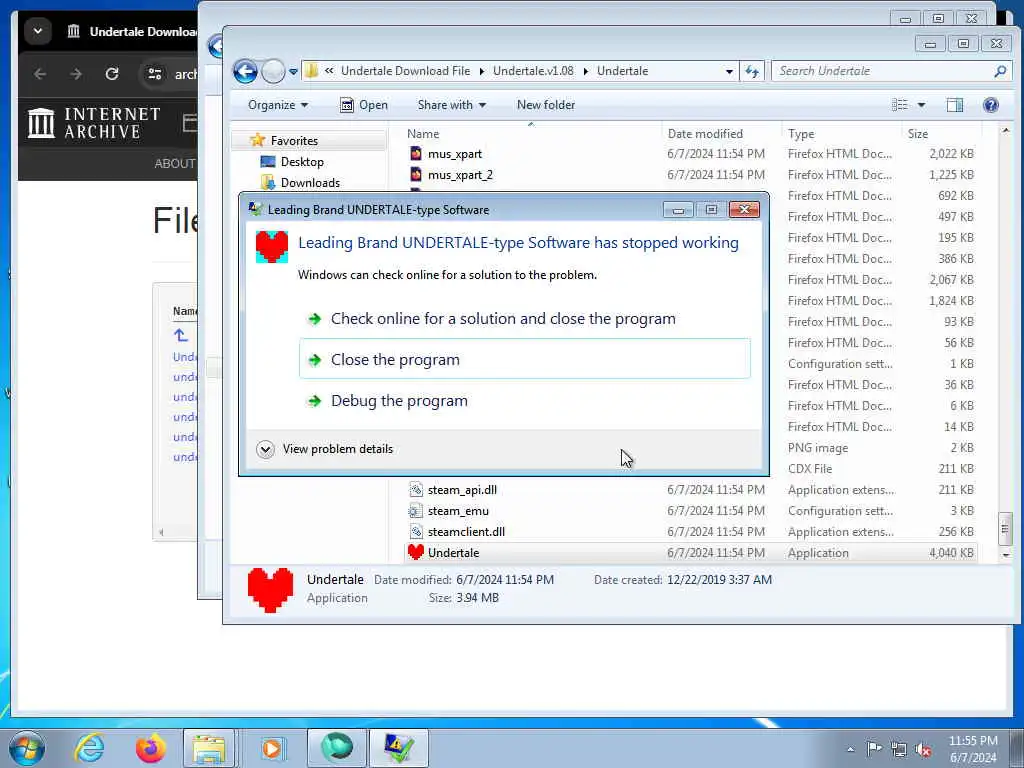Expand View problem details
1024x768 pixels.
point(325,449)
